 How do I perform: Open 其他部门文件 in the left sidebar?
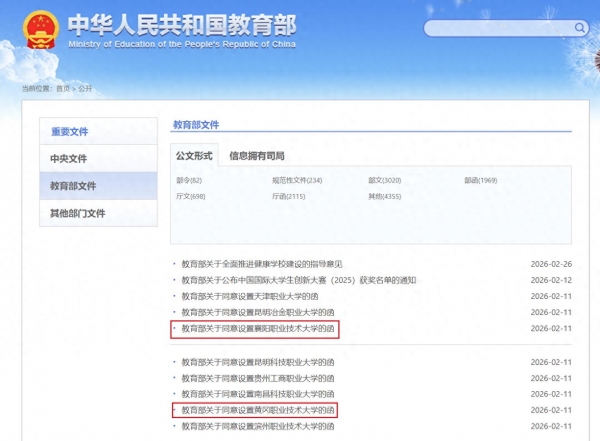(x=78, y=213)
